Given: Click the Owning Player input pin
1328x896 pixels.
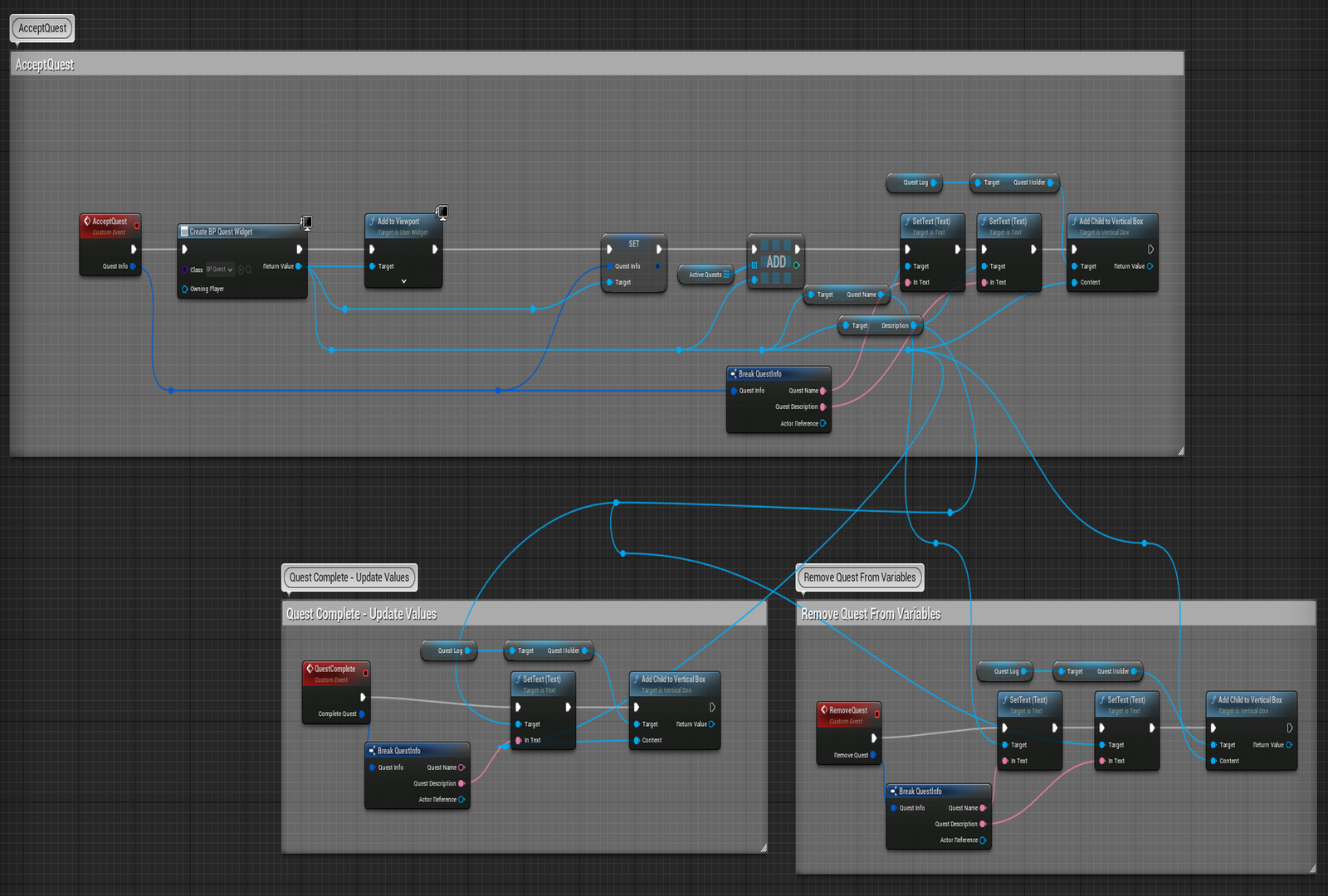Looking at the screenshot, I should click(x=184, y=289).
